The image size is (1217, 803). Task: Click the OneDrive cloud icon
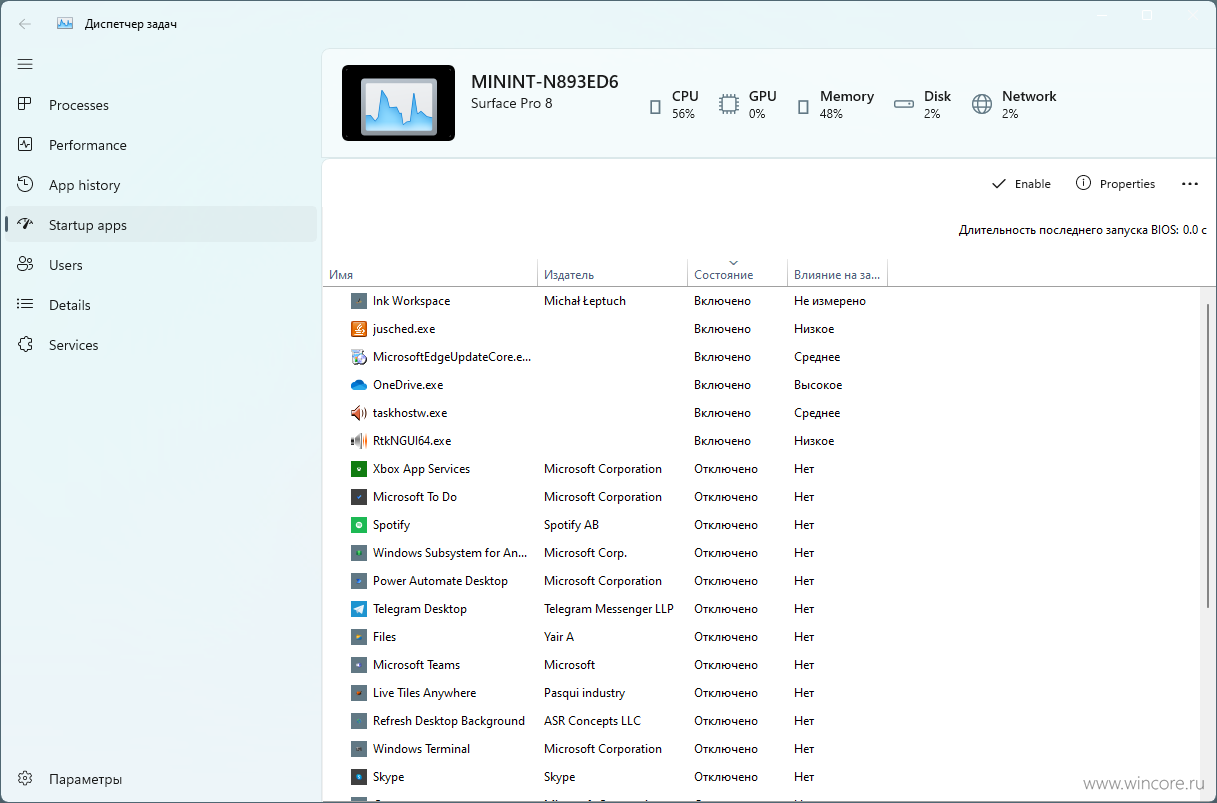tap(359, 385)
